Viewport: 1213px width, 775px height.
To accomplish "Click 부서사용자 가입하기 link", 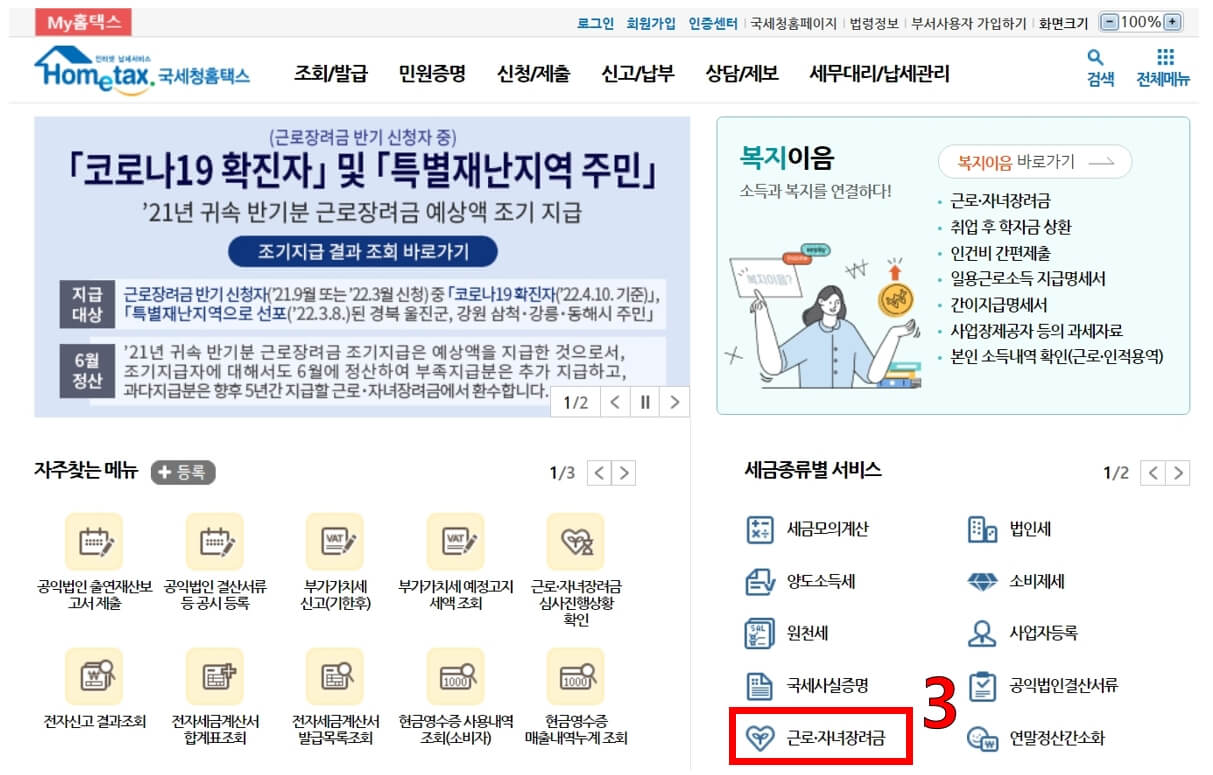I will [969, 23].
